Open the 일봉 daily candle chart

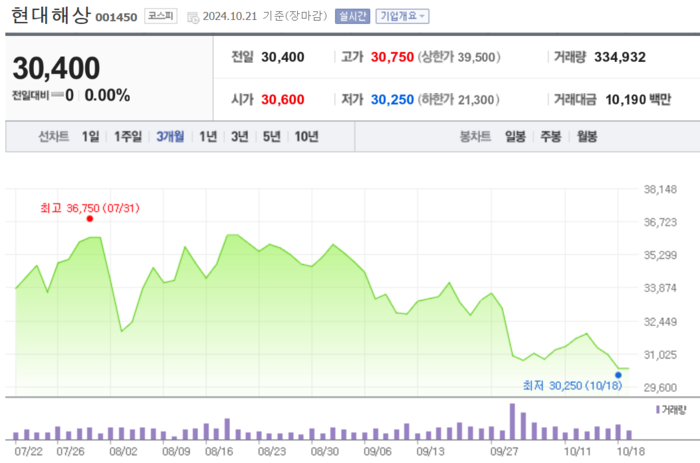(516, 137)
